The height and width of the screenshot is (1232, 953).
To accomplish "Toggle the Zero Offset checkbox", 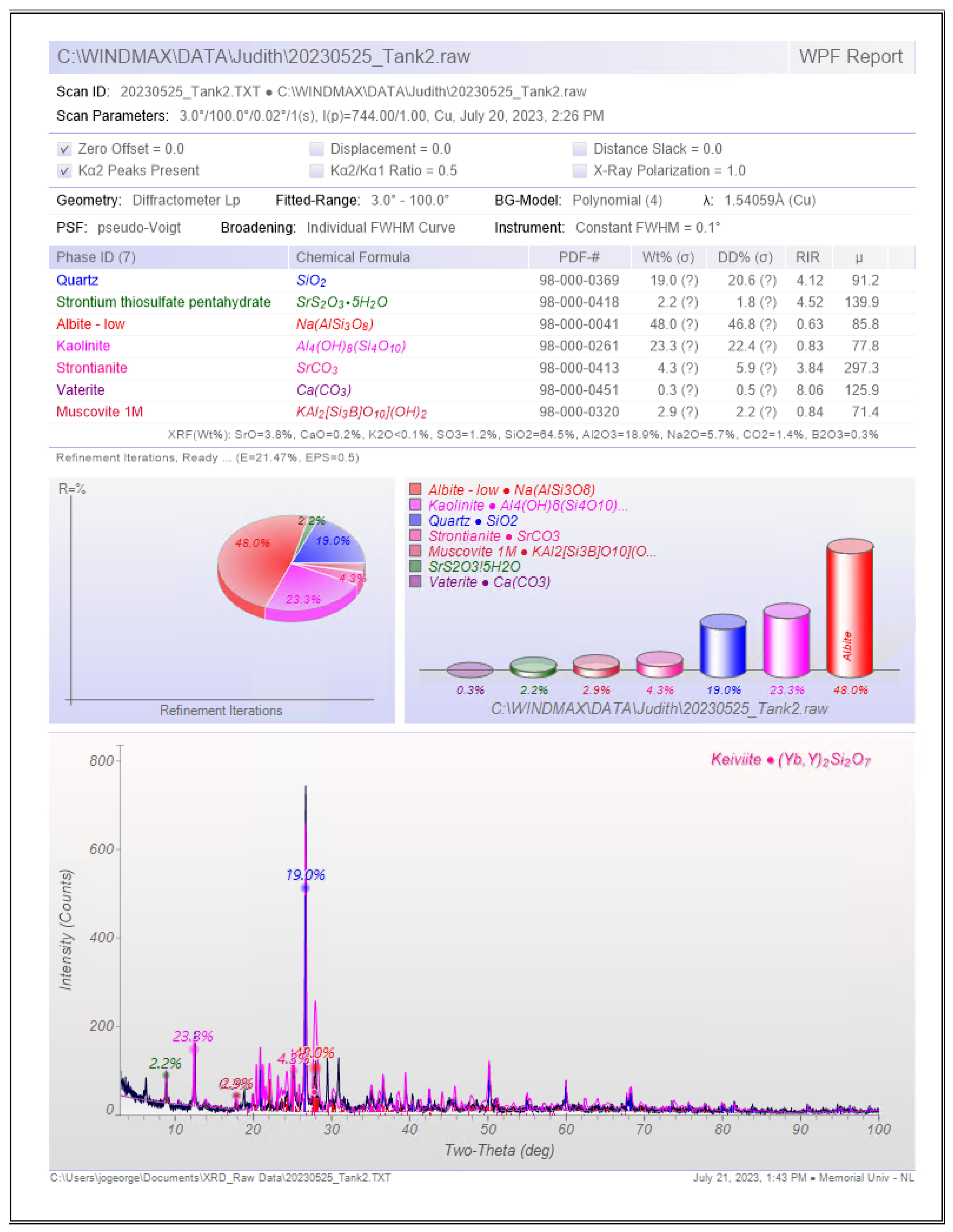I will 64,149.
